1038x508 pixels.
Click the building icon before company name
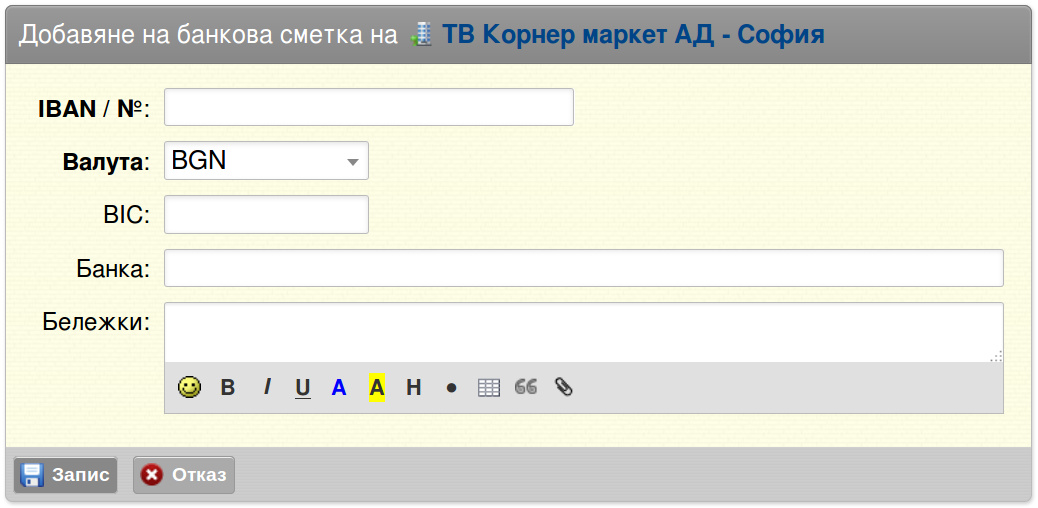[421, 34]
